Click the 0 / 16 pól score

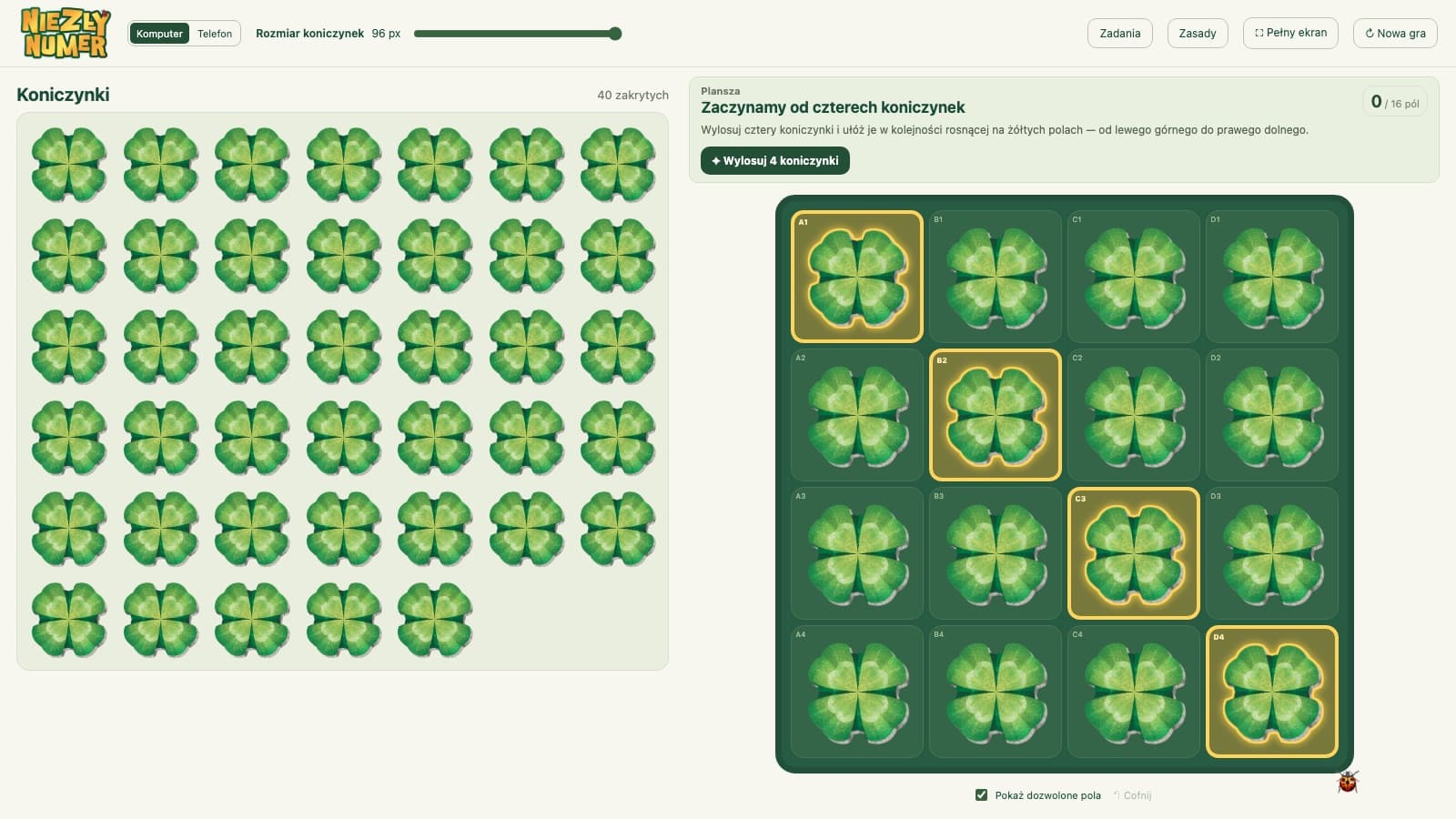[x=1395, y=102]
